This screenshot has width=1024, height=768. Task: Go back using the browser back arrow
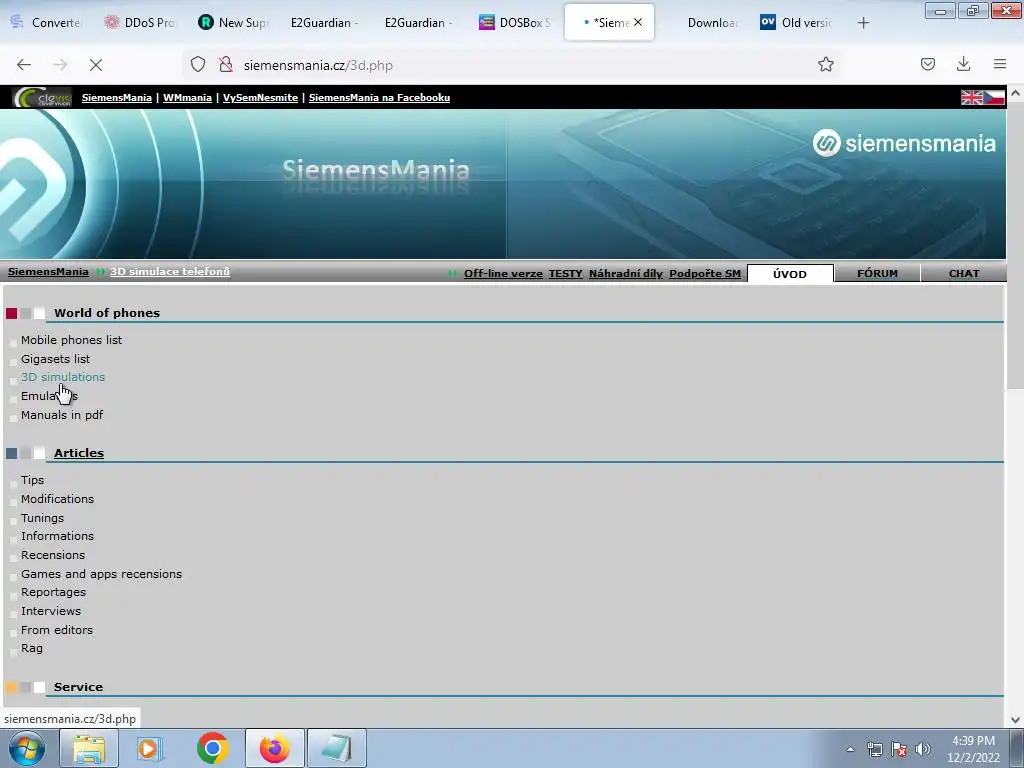click(x=24, y=65)
